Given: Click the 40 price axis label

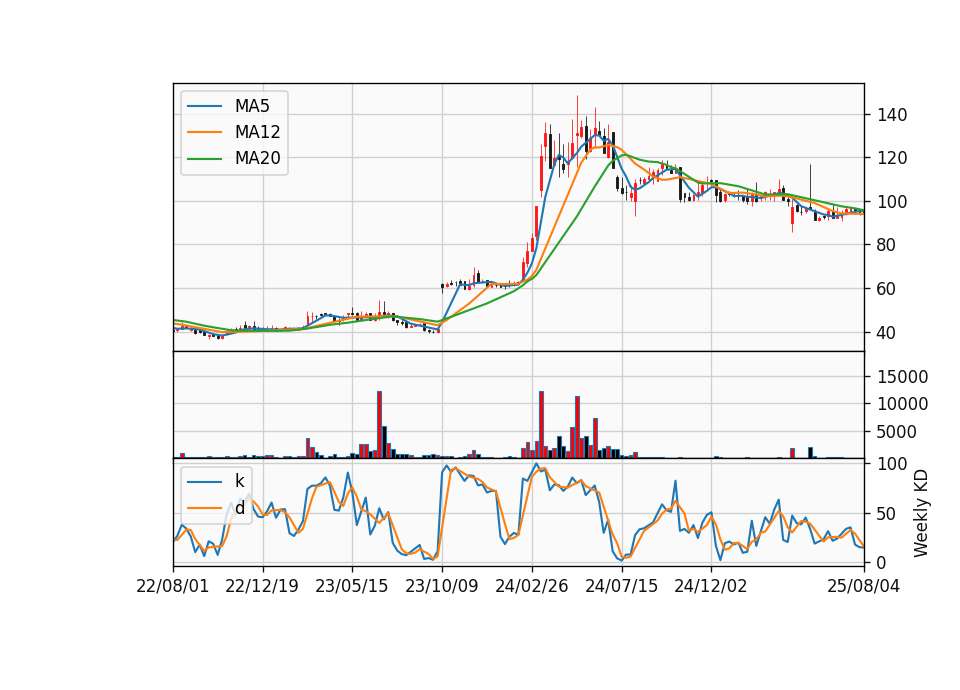Looking at the screenshot, I should click(x=887, y=332).
